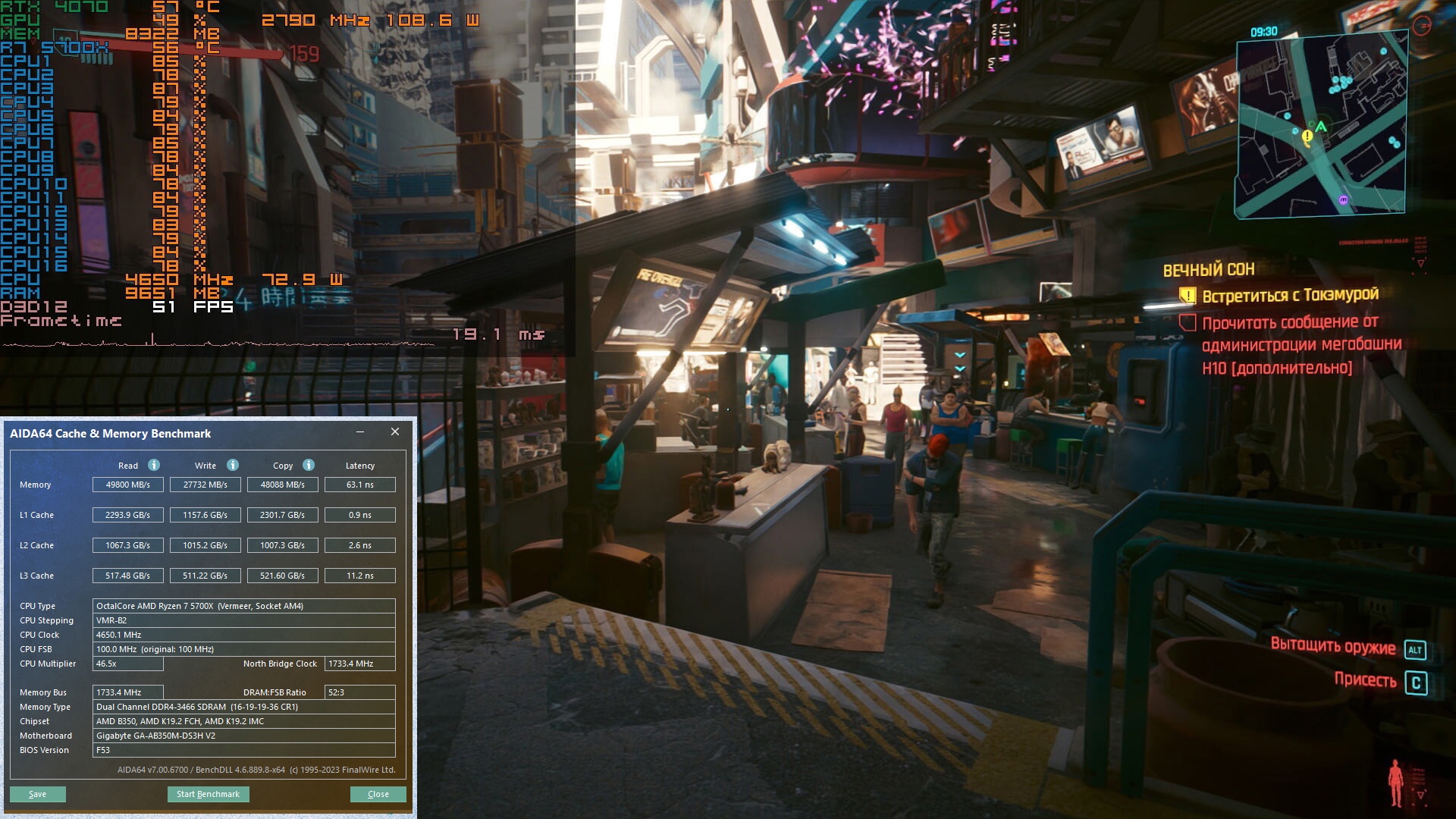
Task: Click the CPU Type field showing Ryzen 7 5700X
Action: (x=243, y=606)
